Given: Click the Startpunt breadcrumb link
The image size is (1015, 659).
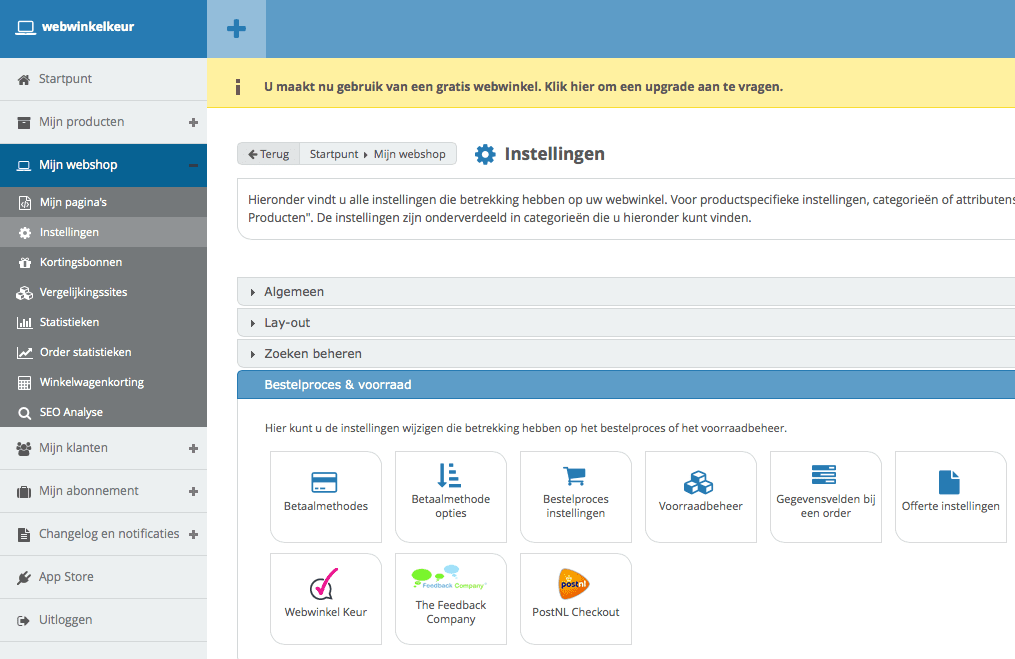Looking at the screenshot, I should pos(334,154).
